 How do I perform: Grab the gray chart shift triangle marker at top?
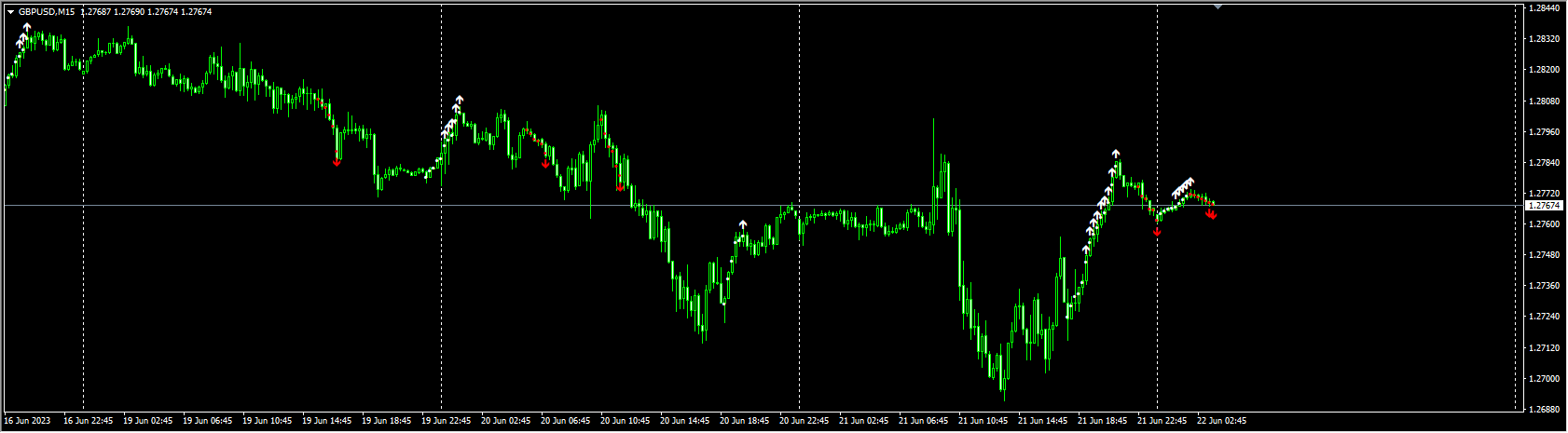1217,7
